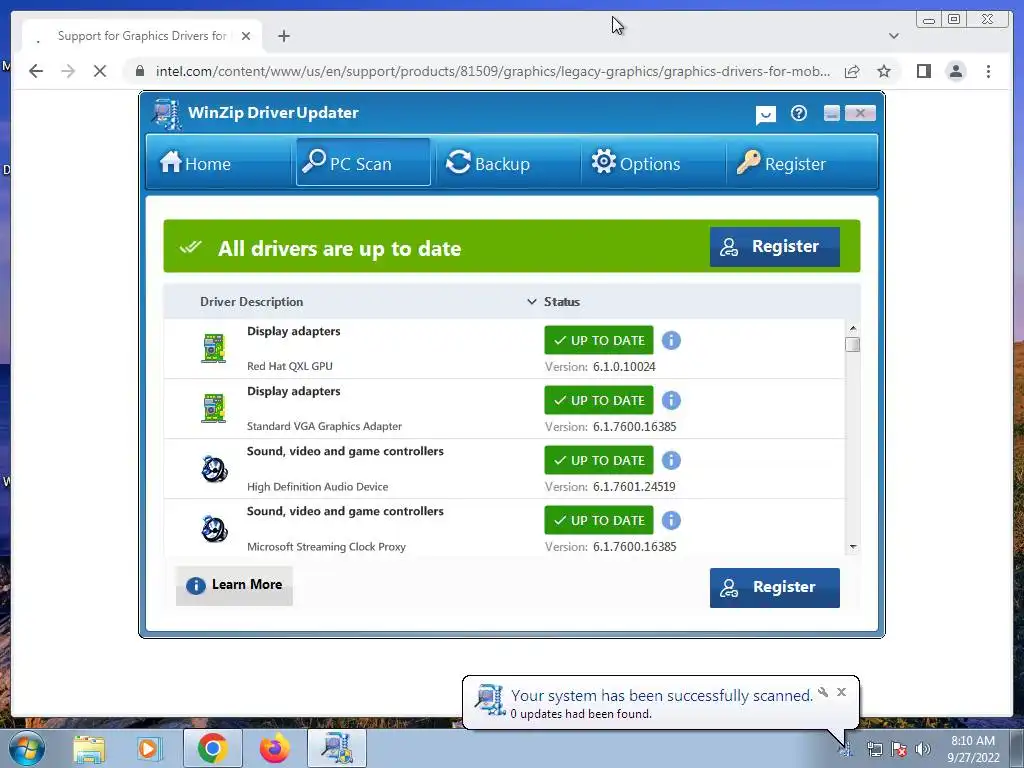
Task: Open the Windows Start menu orb
Action: pos(27,749)
